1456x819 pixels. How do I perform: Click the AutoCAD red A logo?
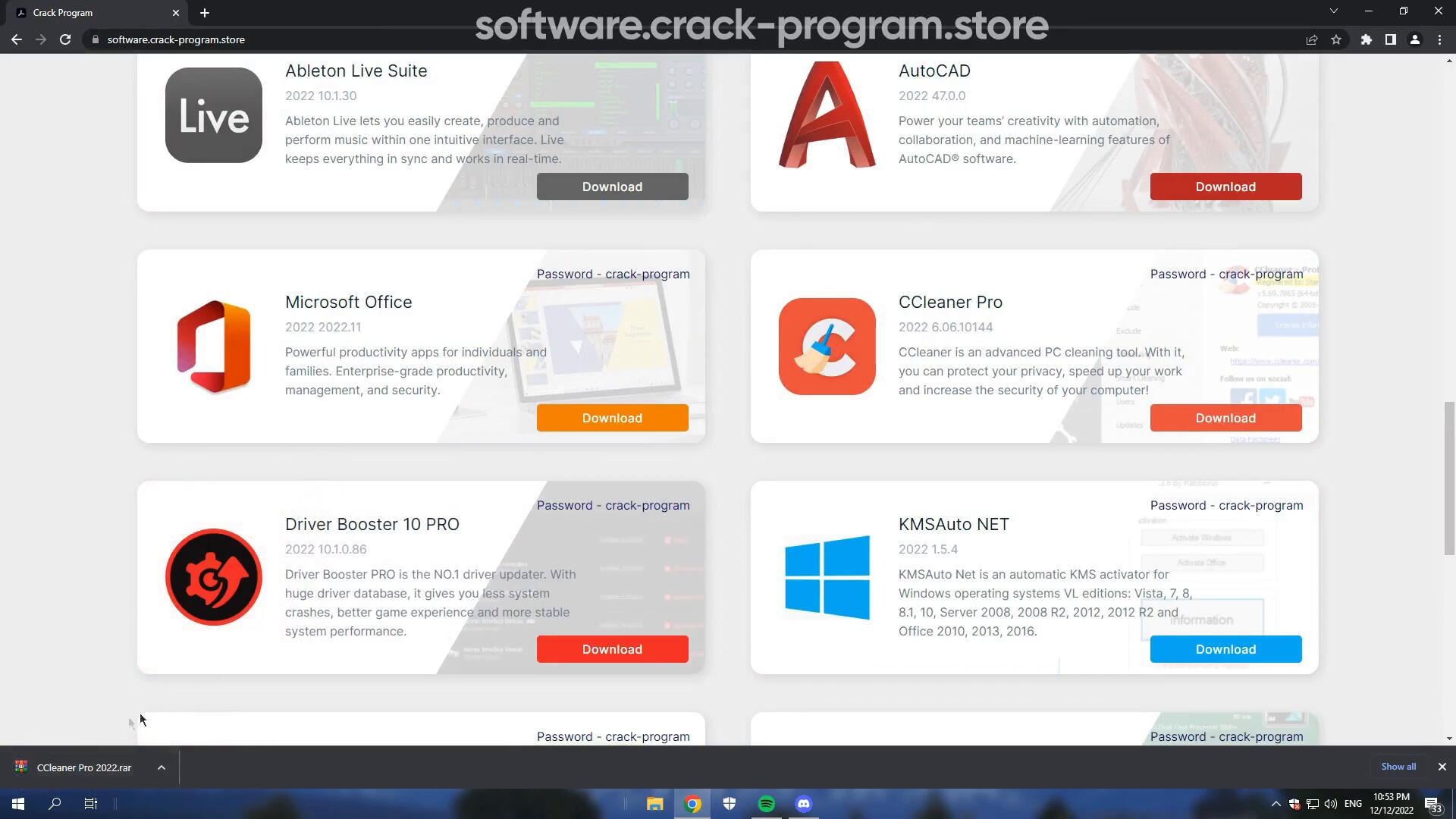[827, 115]
